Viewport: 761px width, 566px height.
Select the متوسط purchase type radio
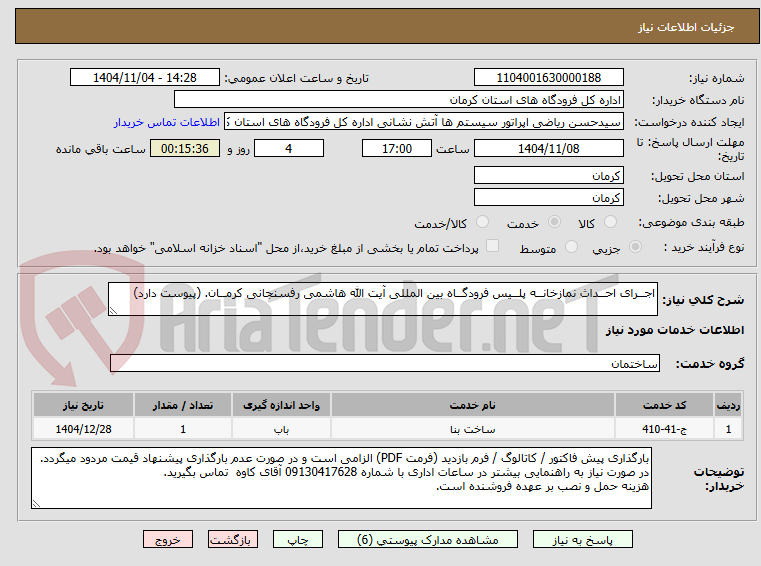point(572,247)
